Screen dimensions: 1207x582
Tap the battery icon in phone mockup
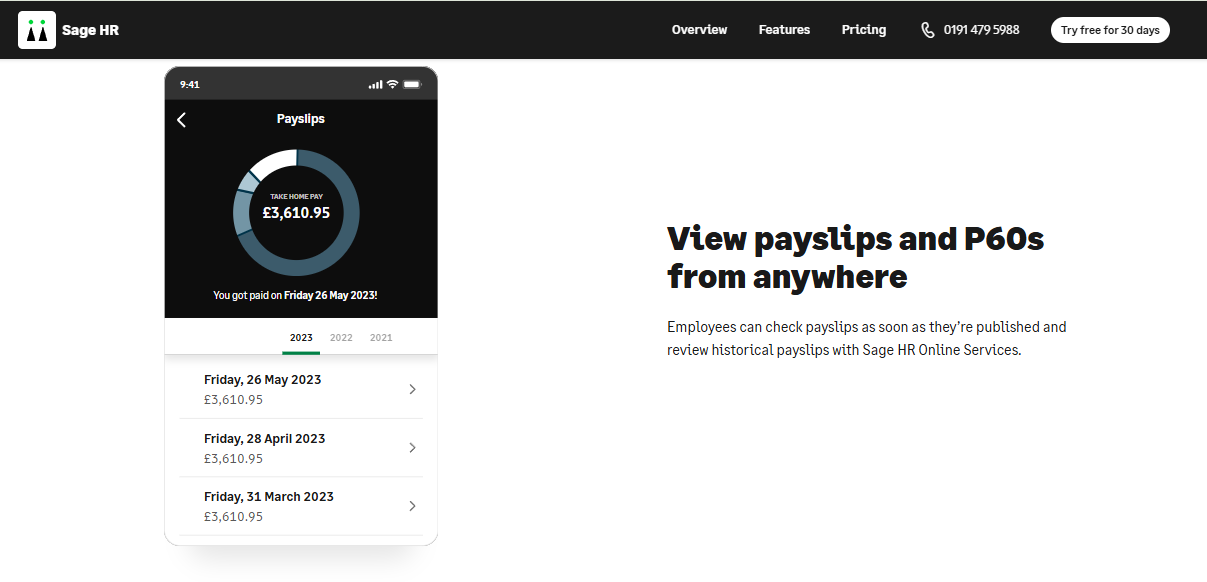[412, 85]
